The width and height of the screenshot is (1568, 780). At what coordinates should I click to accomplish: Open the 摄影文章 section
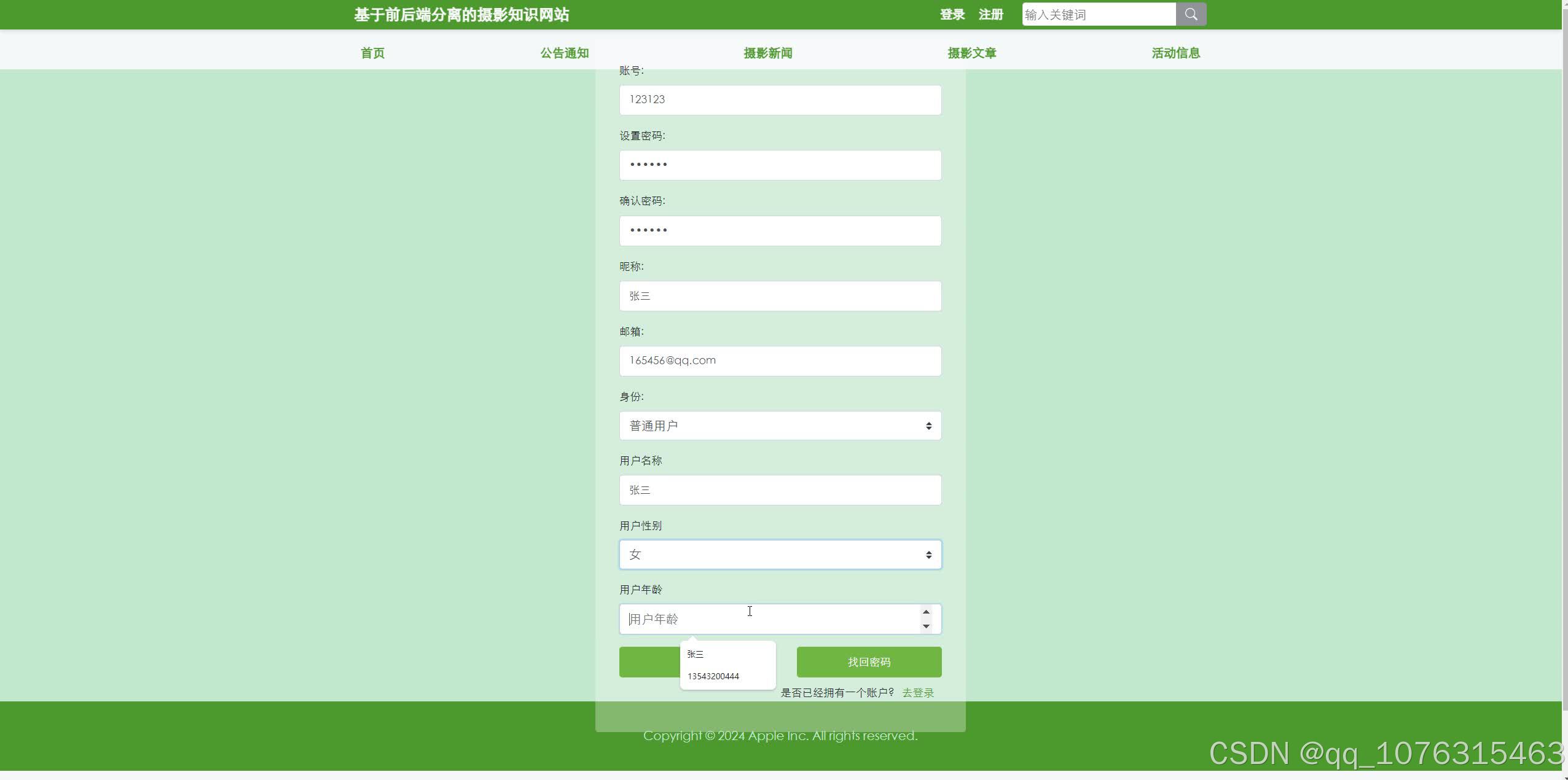coord(971,53)
